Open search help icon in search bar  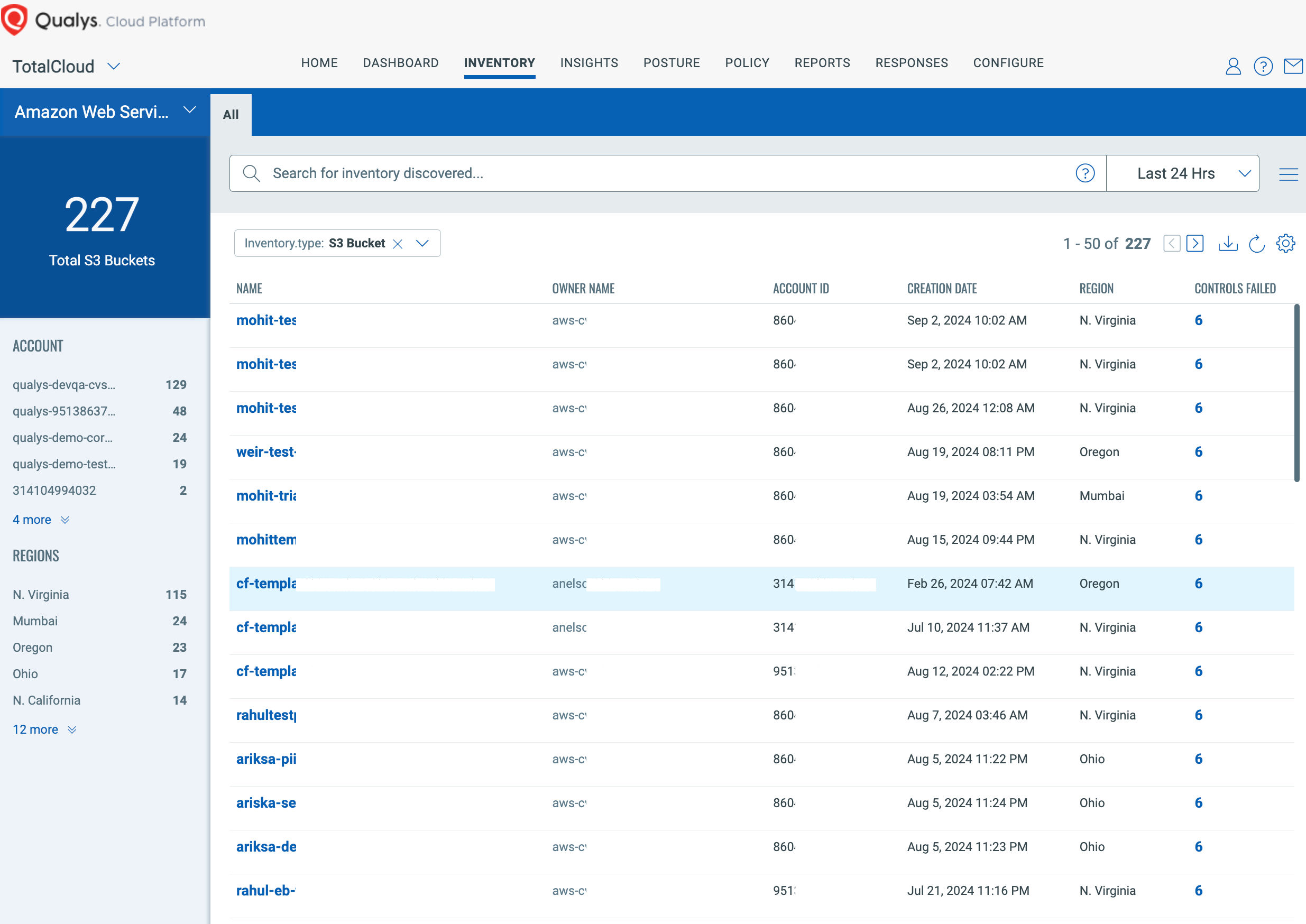(1084, 173)
